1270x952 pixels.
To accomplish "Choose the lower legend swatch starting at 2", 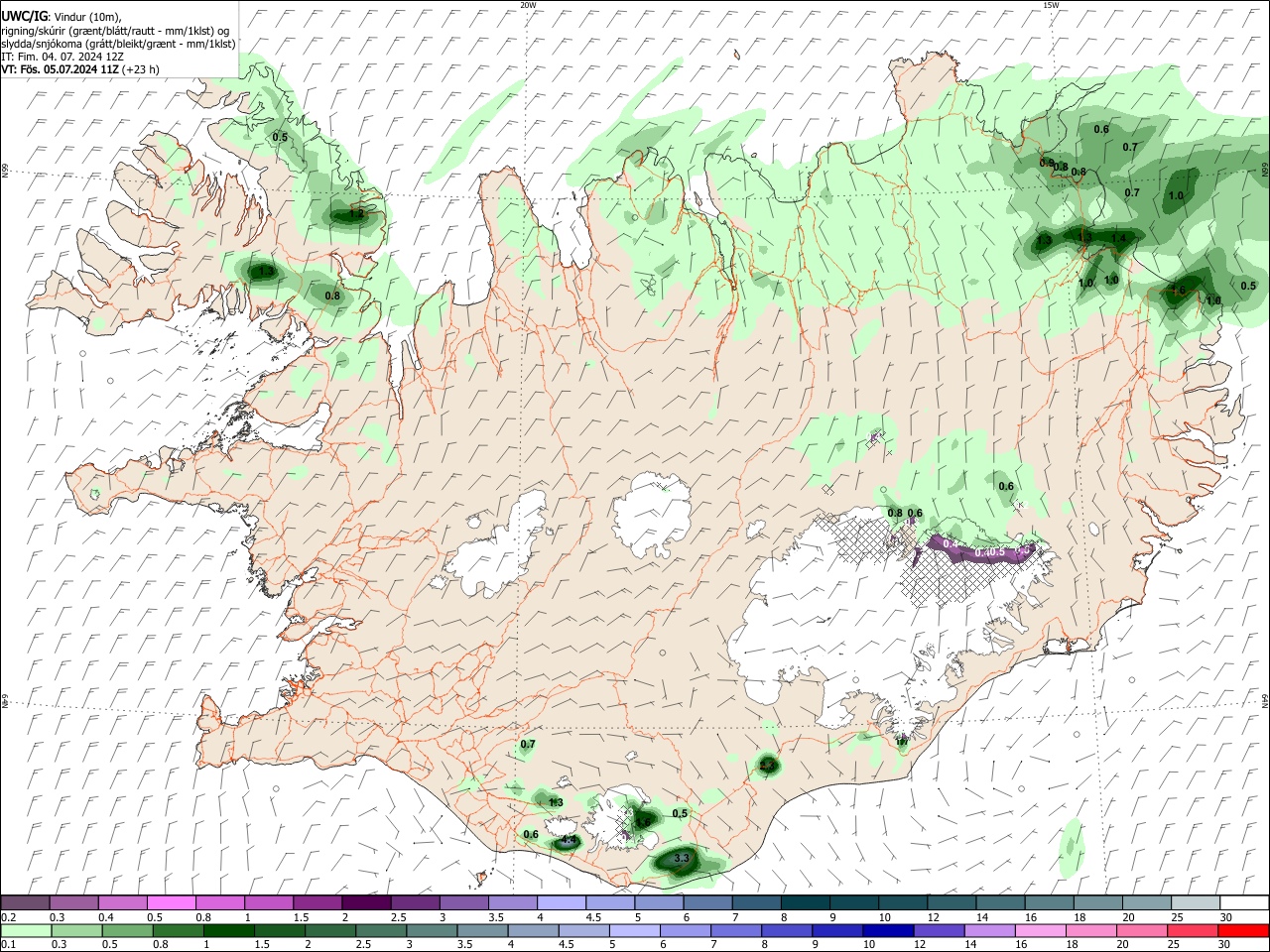I will pos(330,931).
